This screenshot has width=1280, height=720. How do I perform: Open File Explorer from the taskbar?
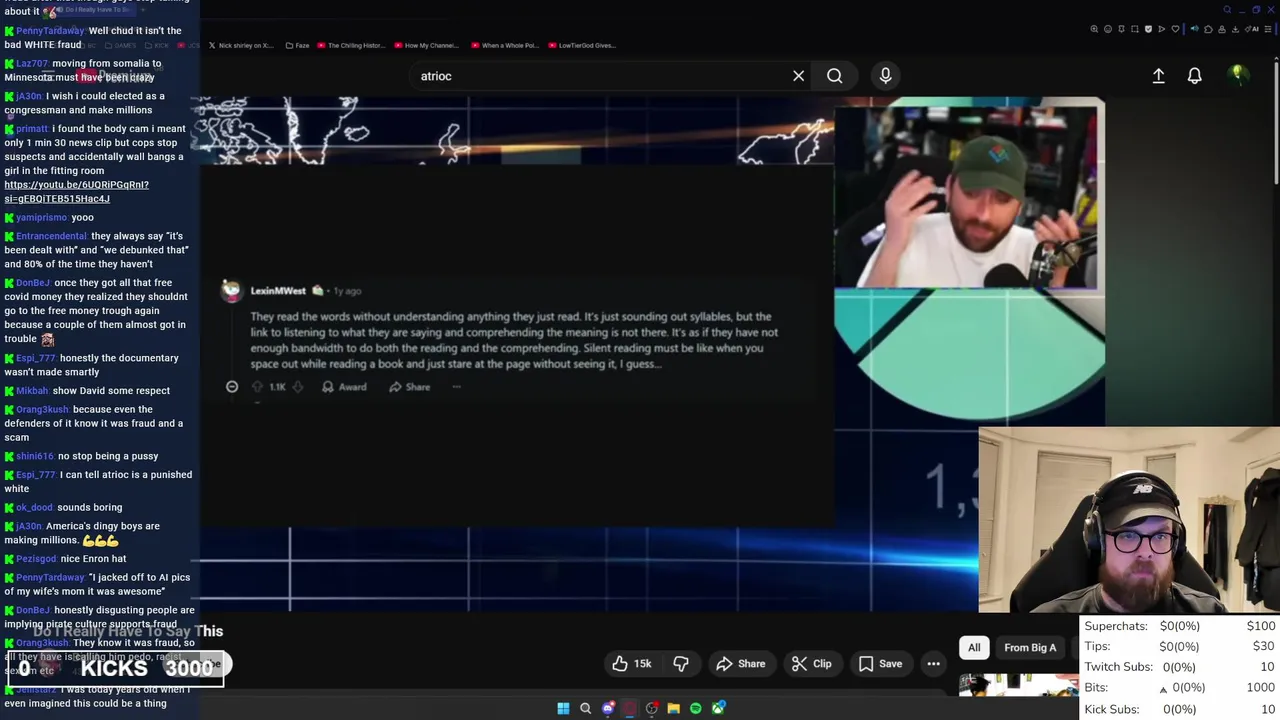click(x=673, y=708)
